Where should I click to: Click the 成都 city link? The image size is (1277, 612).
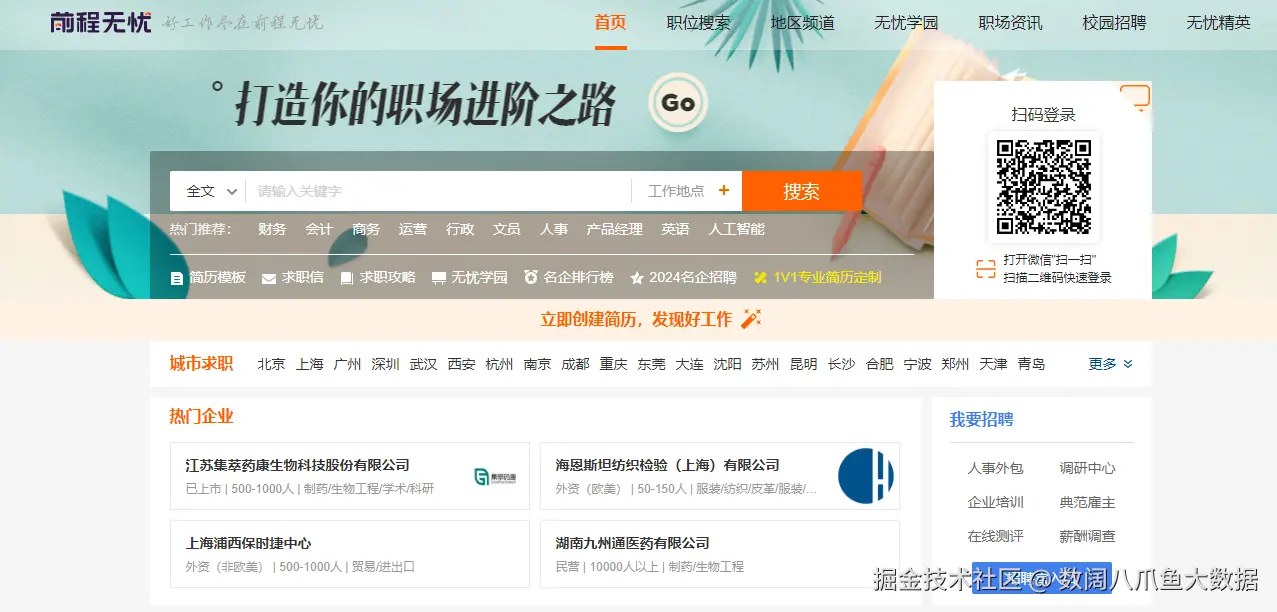coord(575,364)
